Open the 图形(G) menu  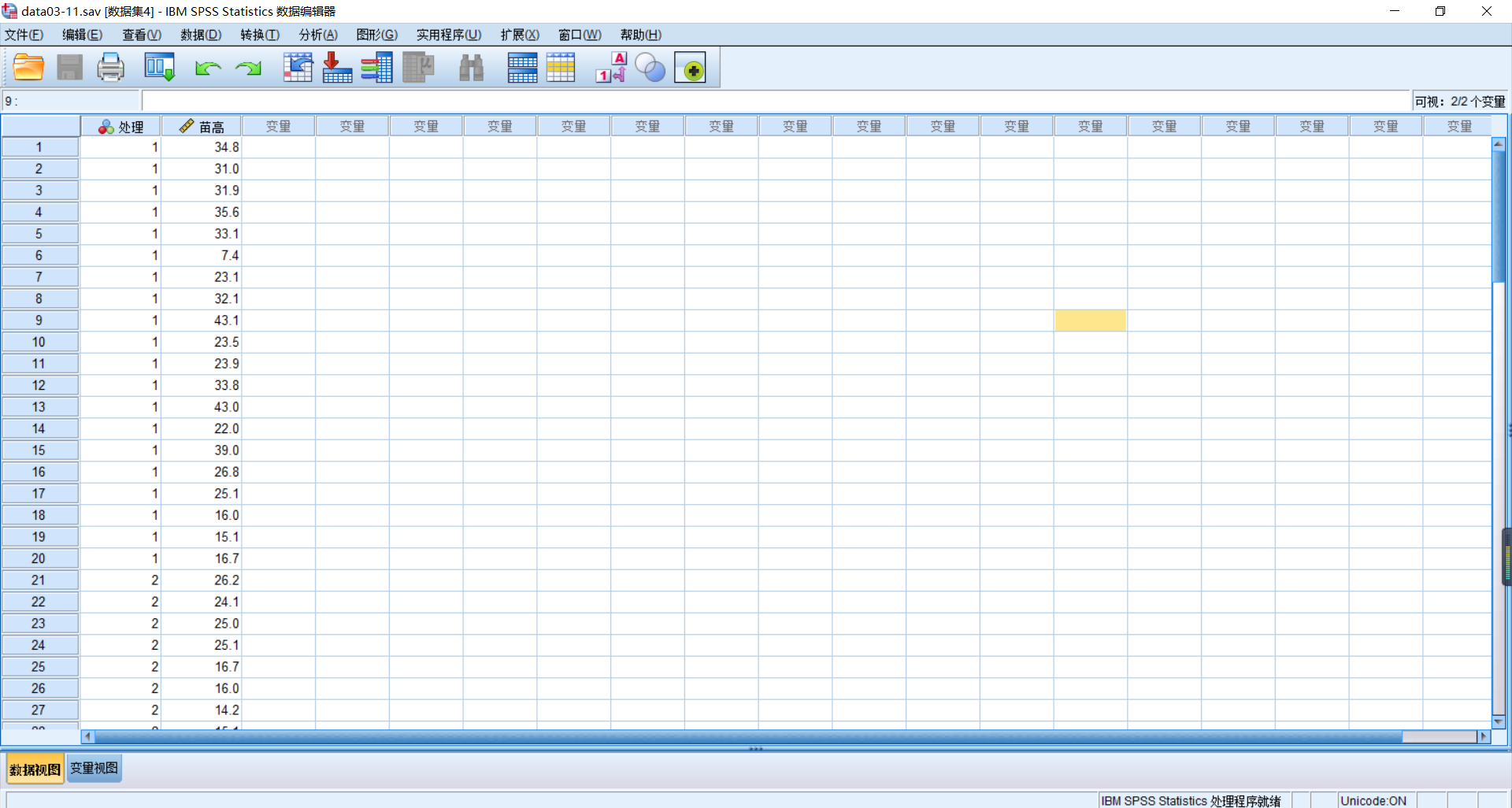(x=377, y=35)
